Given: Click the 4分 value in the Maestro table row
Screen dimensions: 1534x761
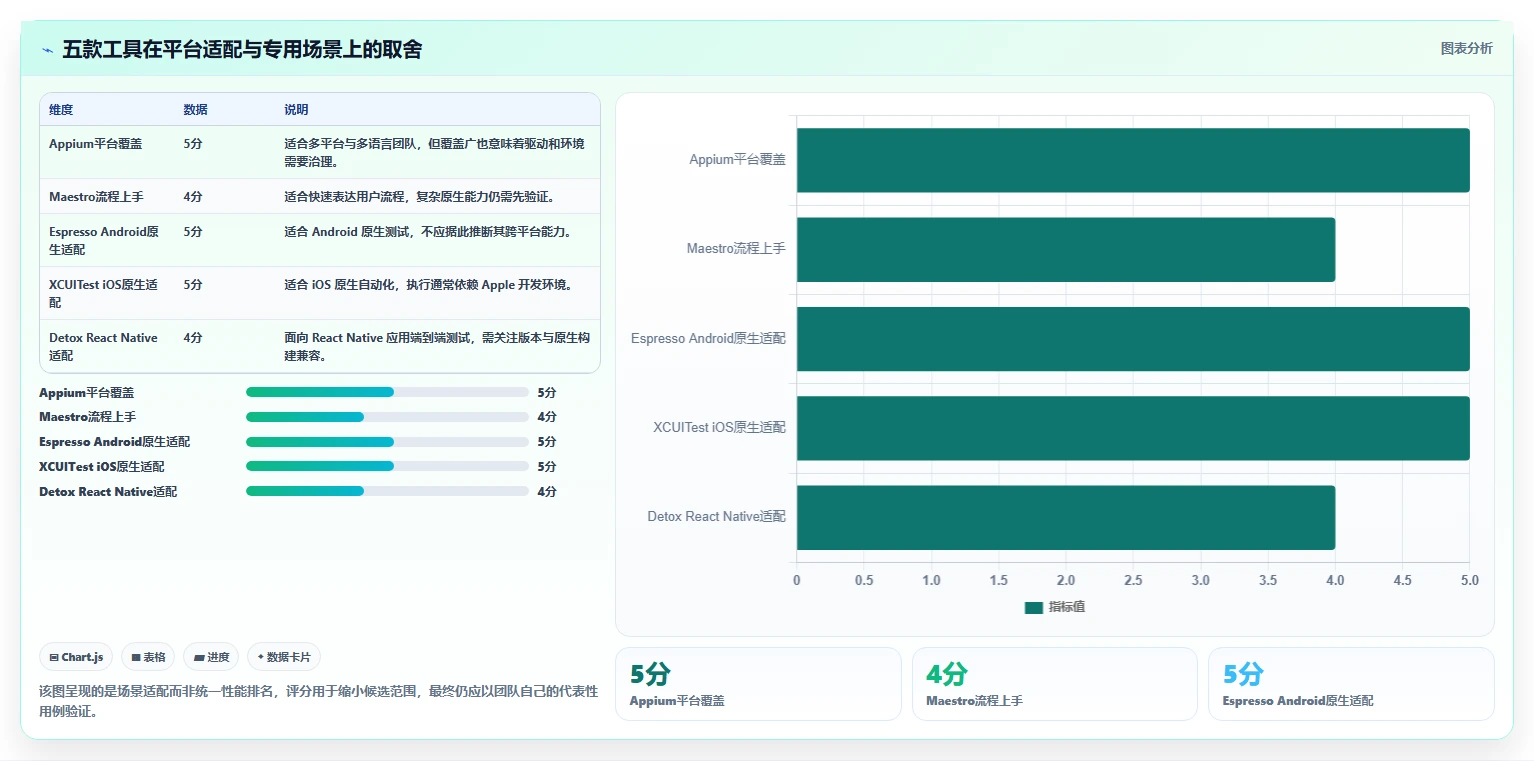Looking at the screenshot, I should [193, 197].
